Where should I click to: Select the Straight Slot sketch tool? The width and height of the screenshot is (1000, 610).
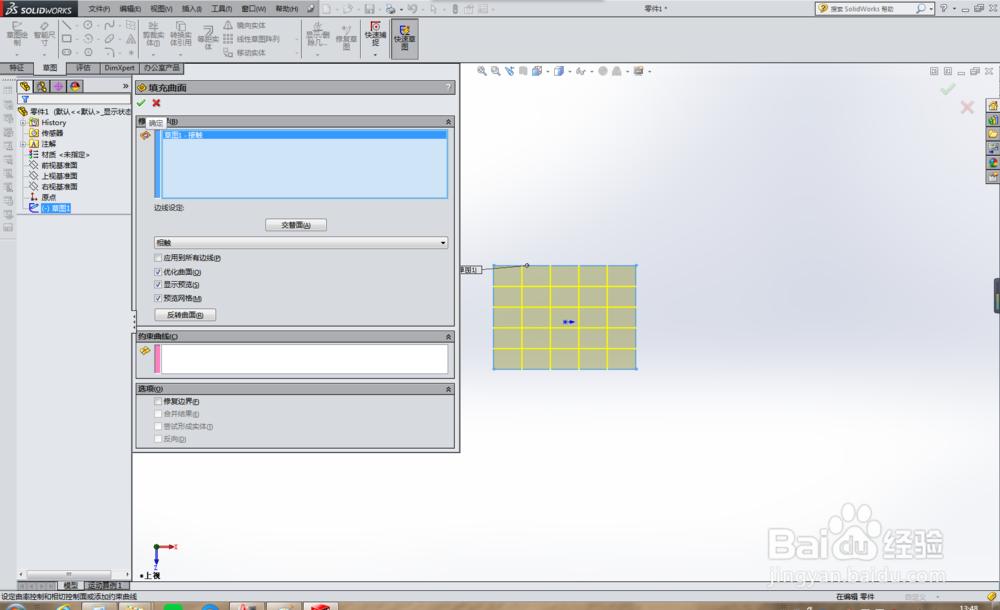[67, 52]
